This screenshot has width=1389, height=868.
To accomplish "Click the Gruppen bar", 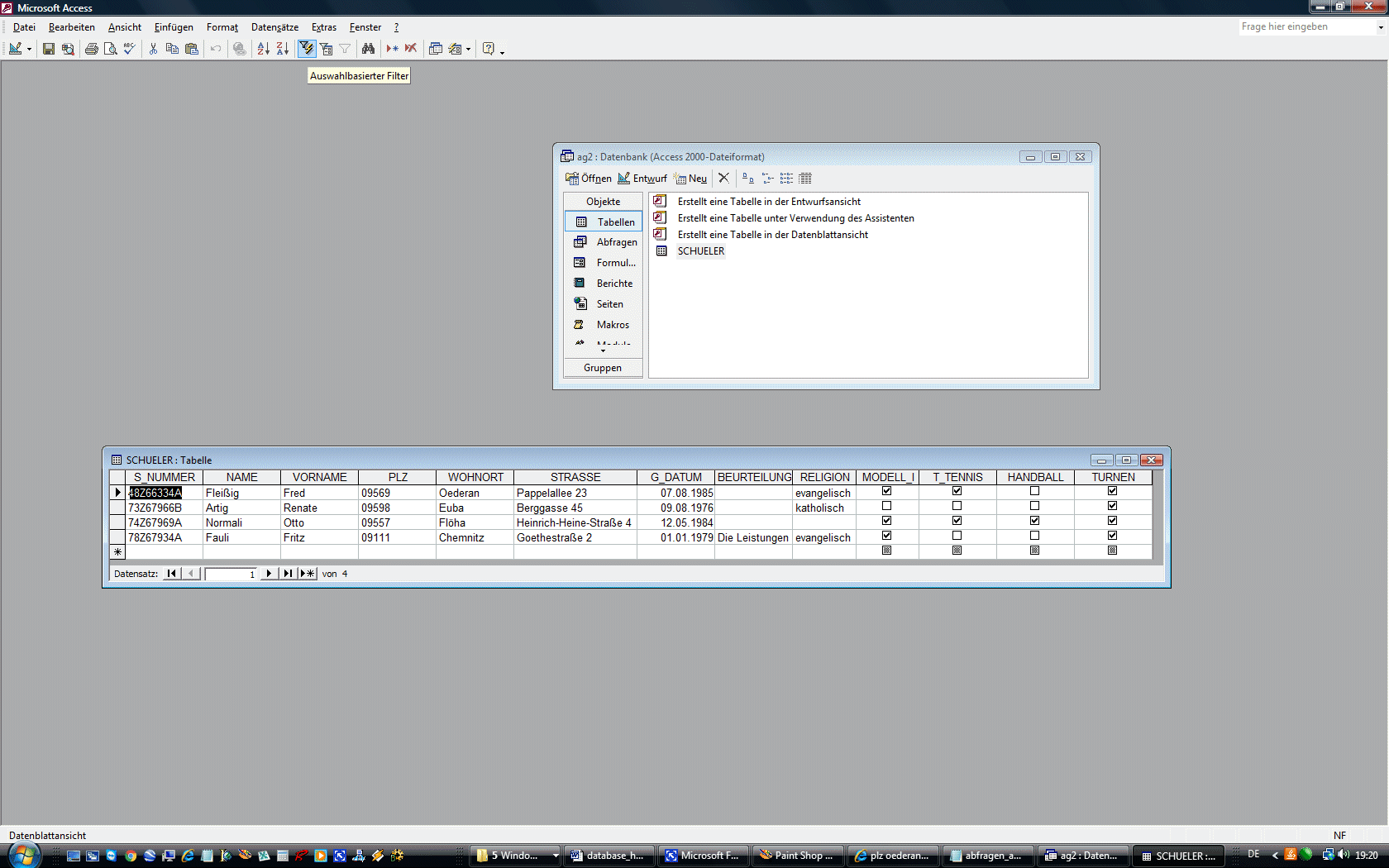I will coord(603,368).
